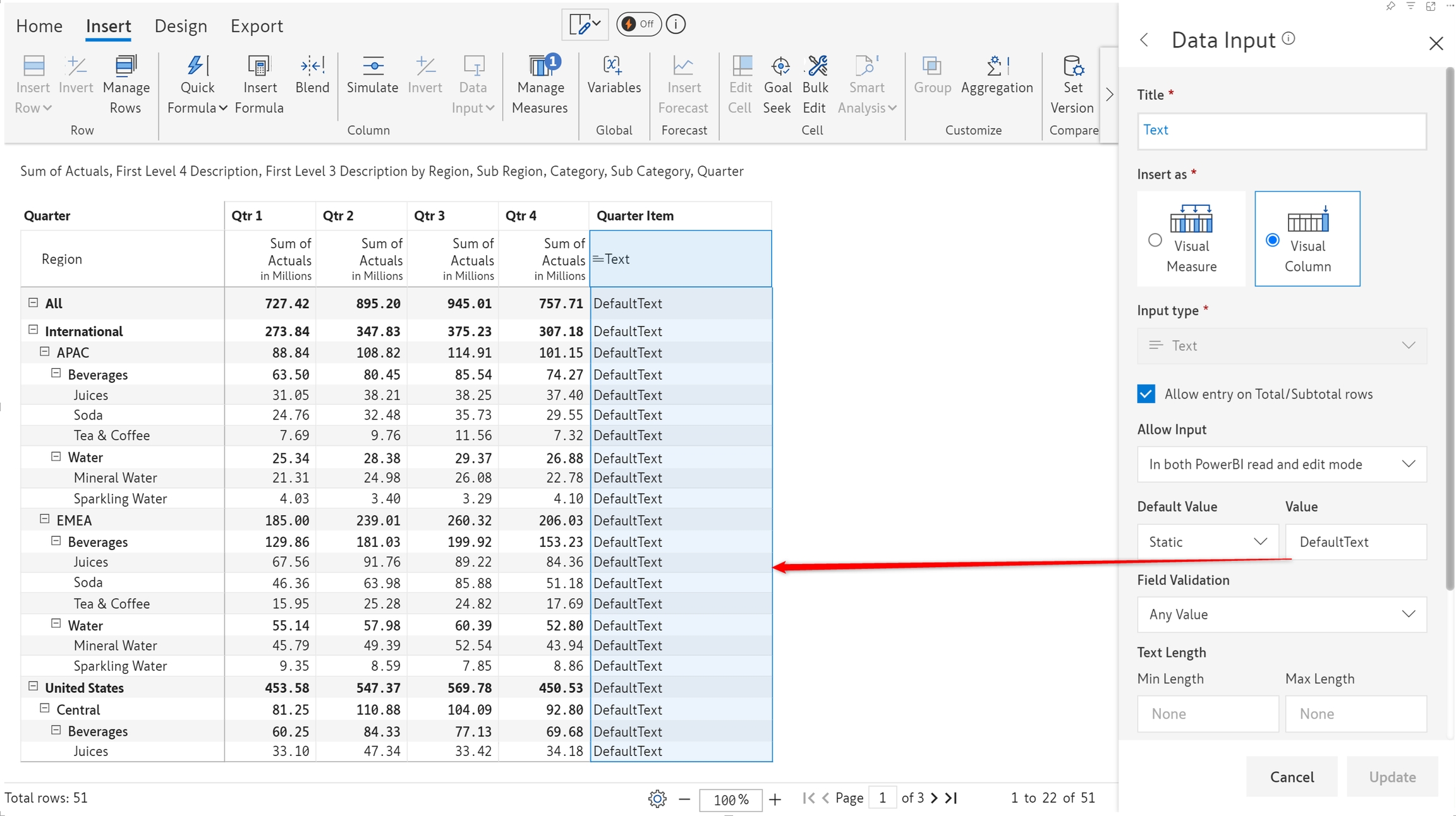Image resolution: width=1456 pixels, height=816 pixels.
Task: Click the Cancel button
Action: coord(1291,777)
